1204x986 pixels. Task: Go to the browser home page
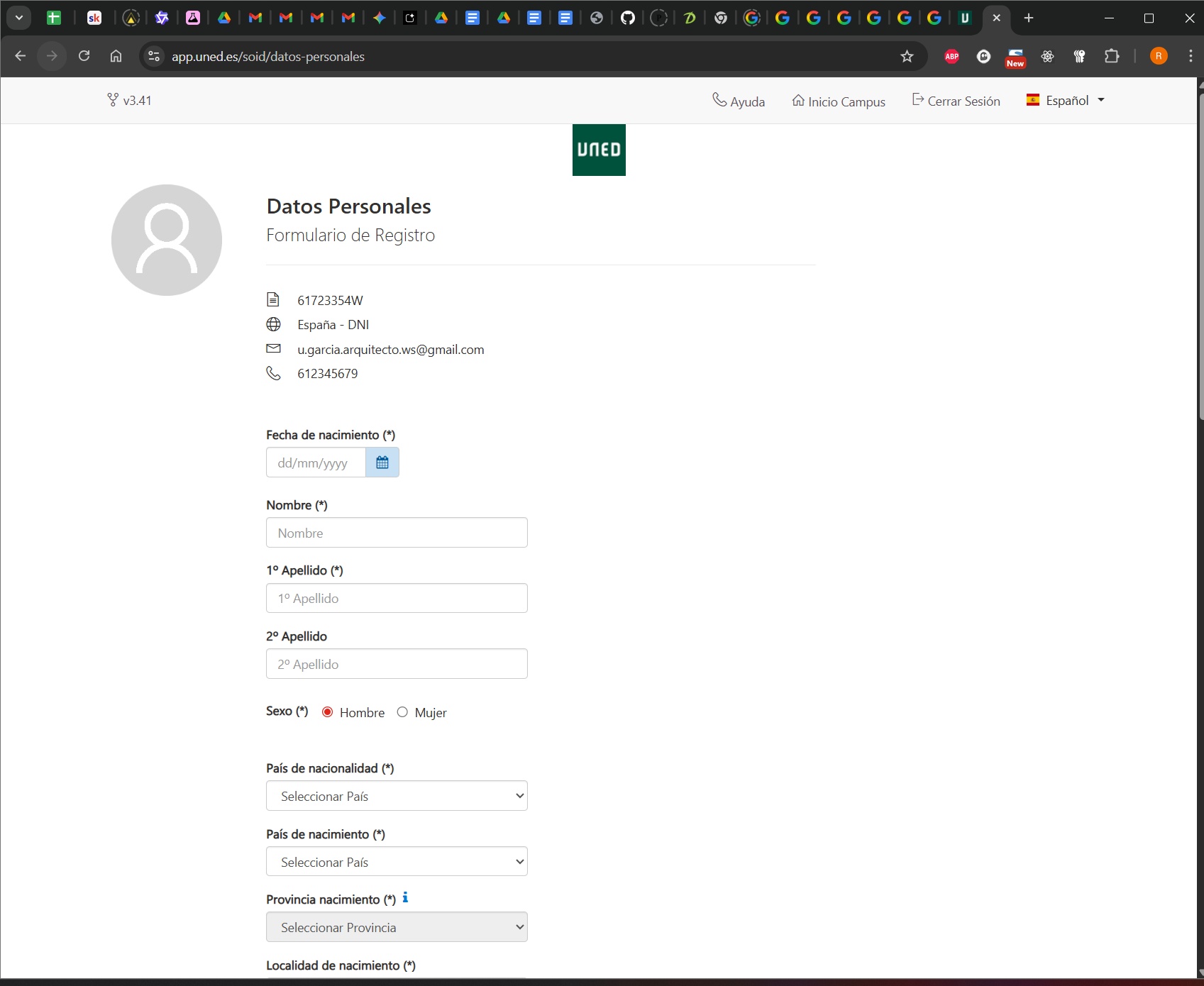click(116, 56)
